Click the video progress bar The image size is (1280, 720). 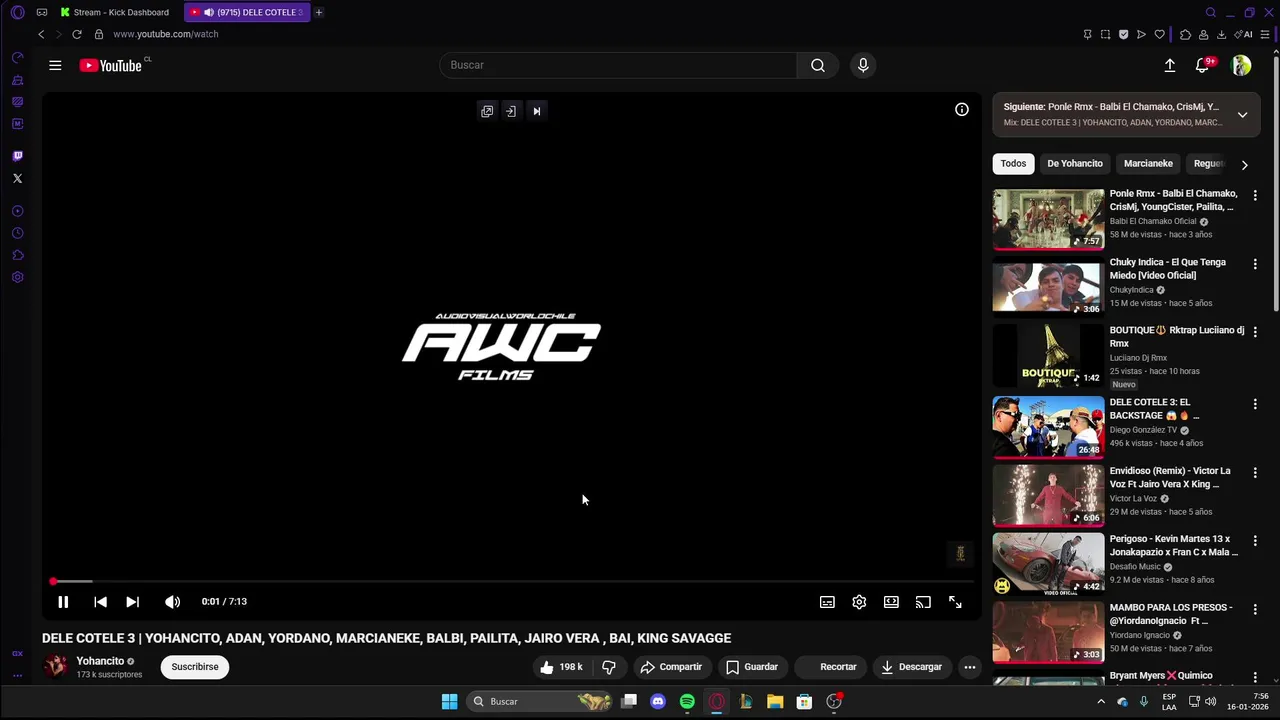(x=512, y=581)
